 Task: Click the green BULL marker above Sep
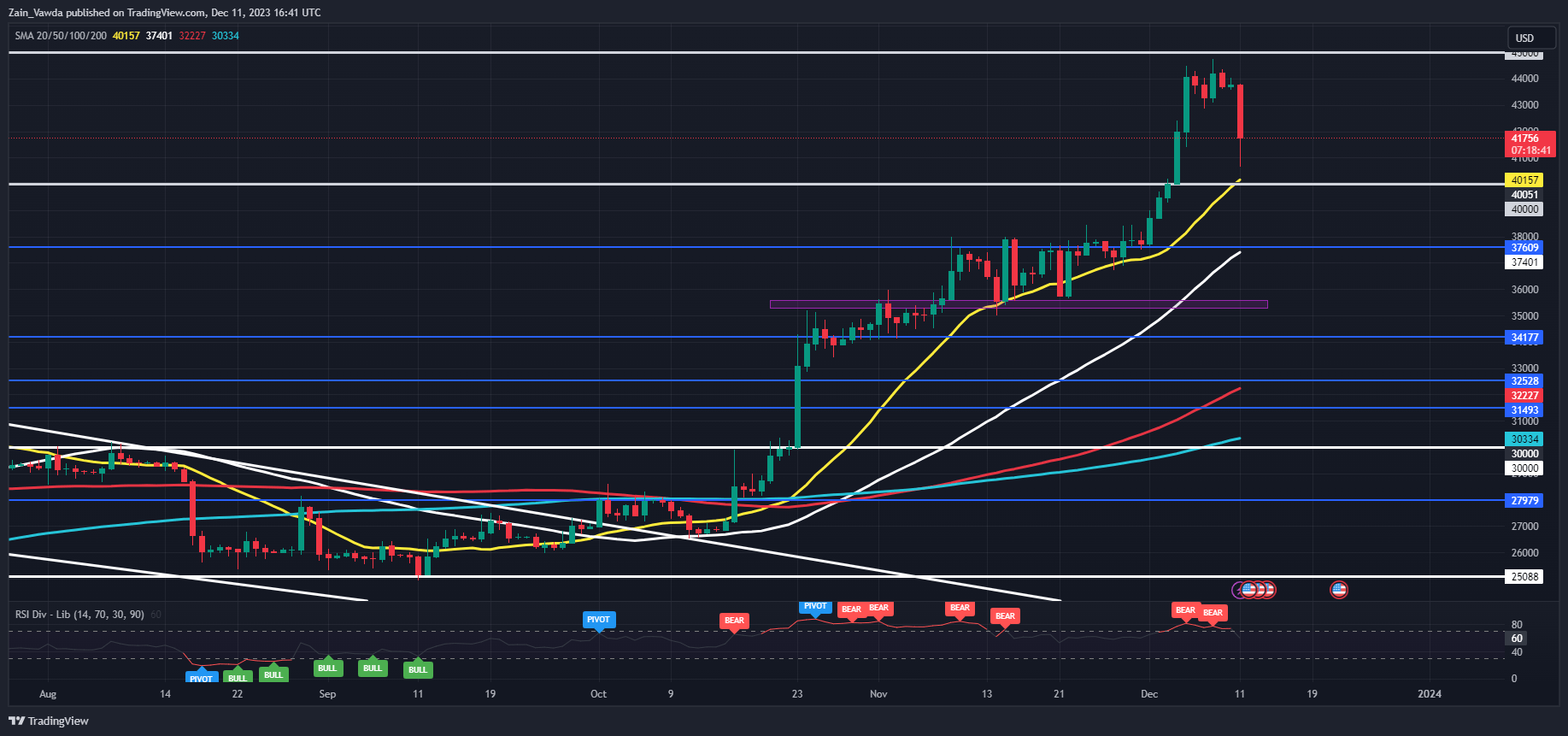tap(327, 668)
